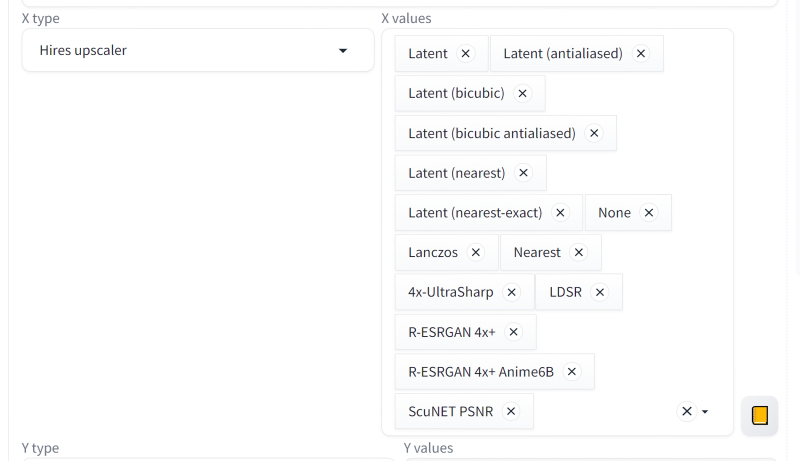Viewport: 800px width, 461px height.
Task: Expand the X values dropdown arrow
Action: (705, 411)
